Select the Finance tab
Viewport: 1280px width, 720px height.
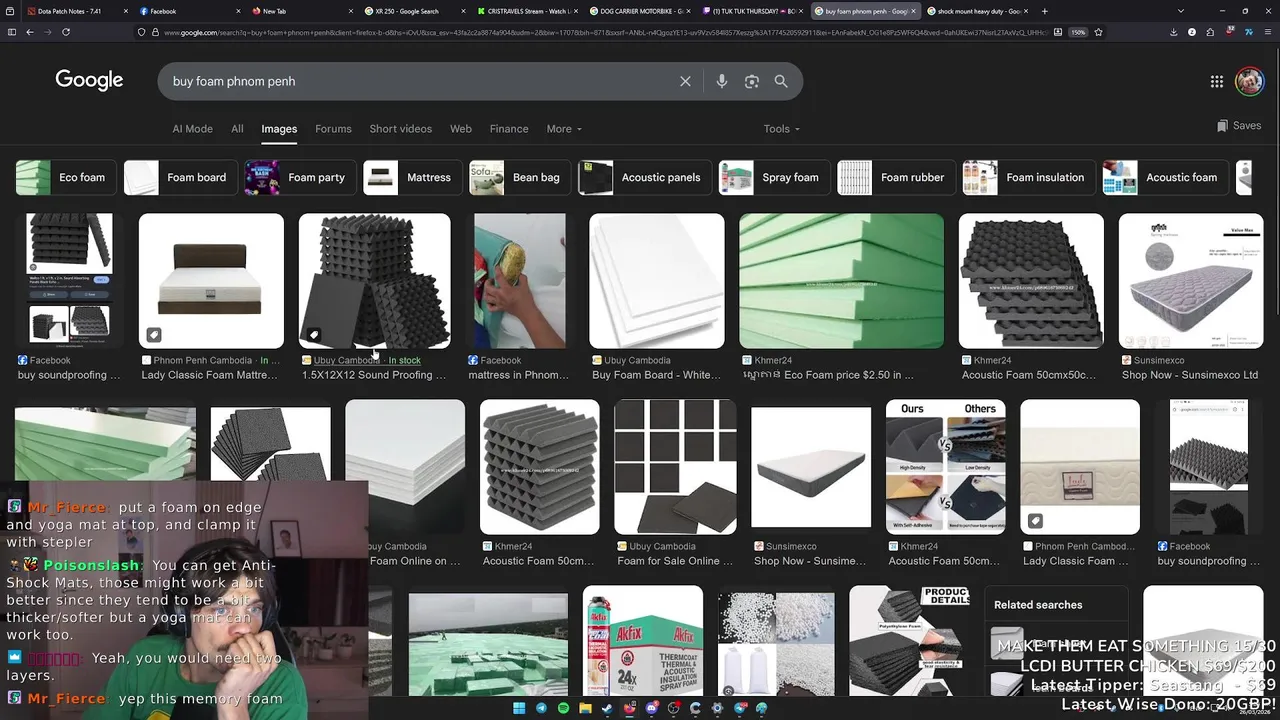pos(509,129)
